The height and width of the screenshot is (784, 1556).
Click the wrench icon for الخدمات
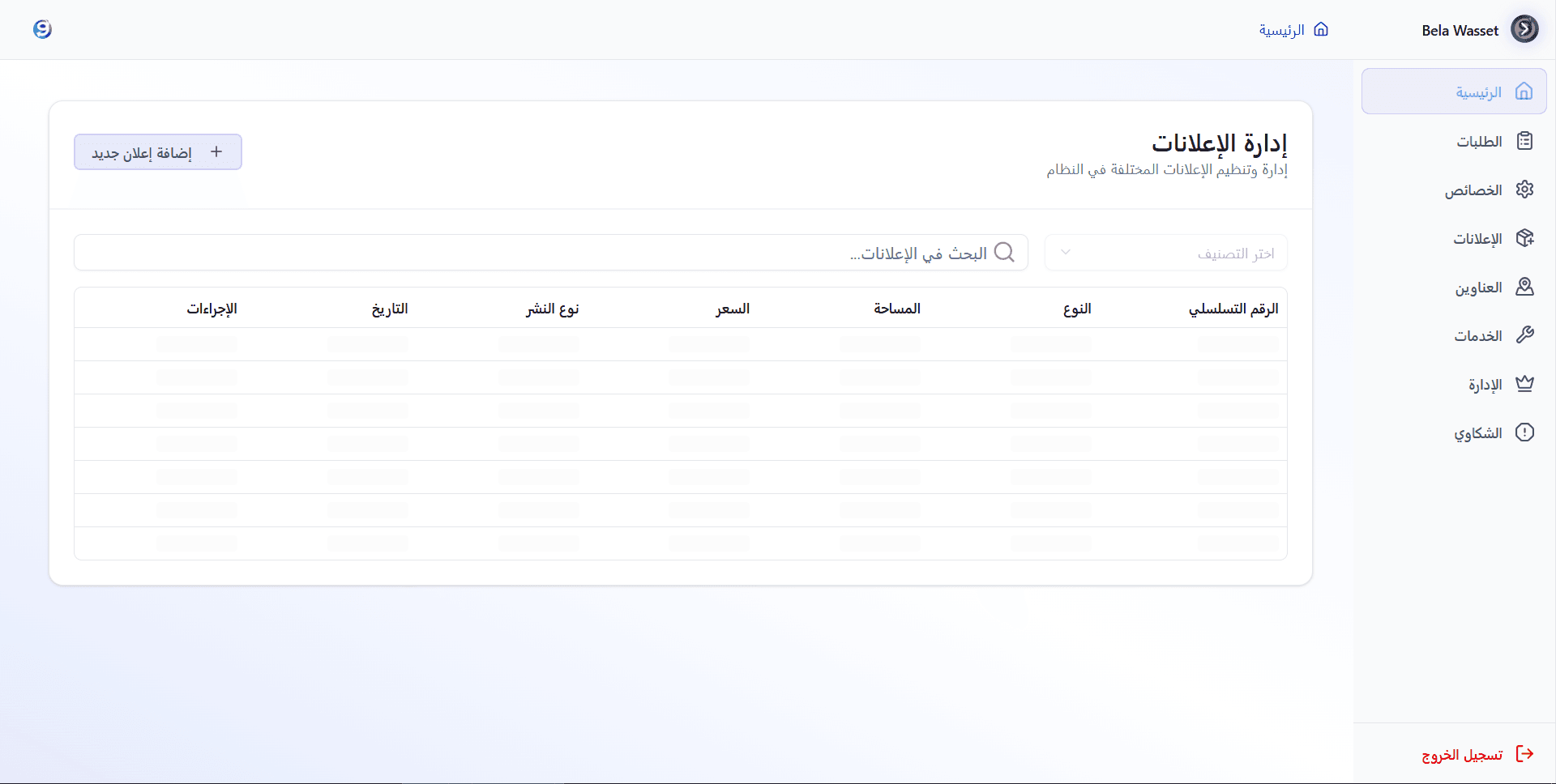click(1524, 335)
